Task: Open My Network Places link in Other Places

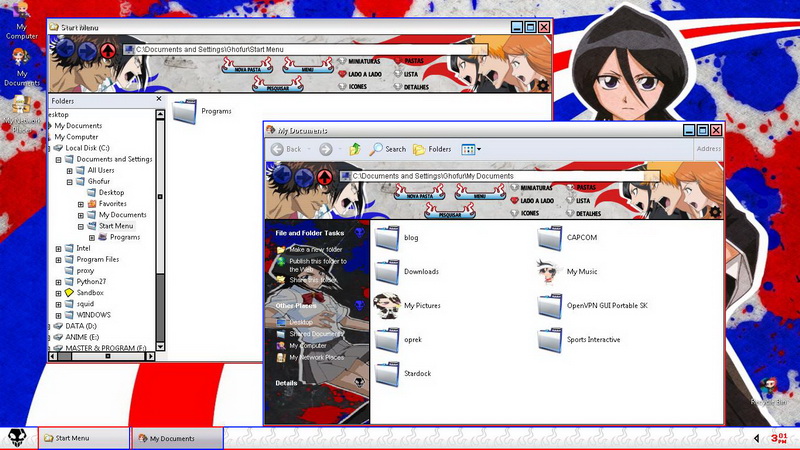Action: pos(316,358)
